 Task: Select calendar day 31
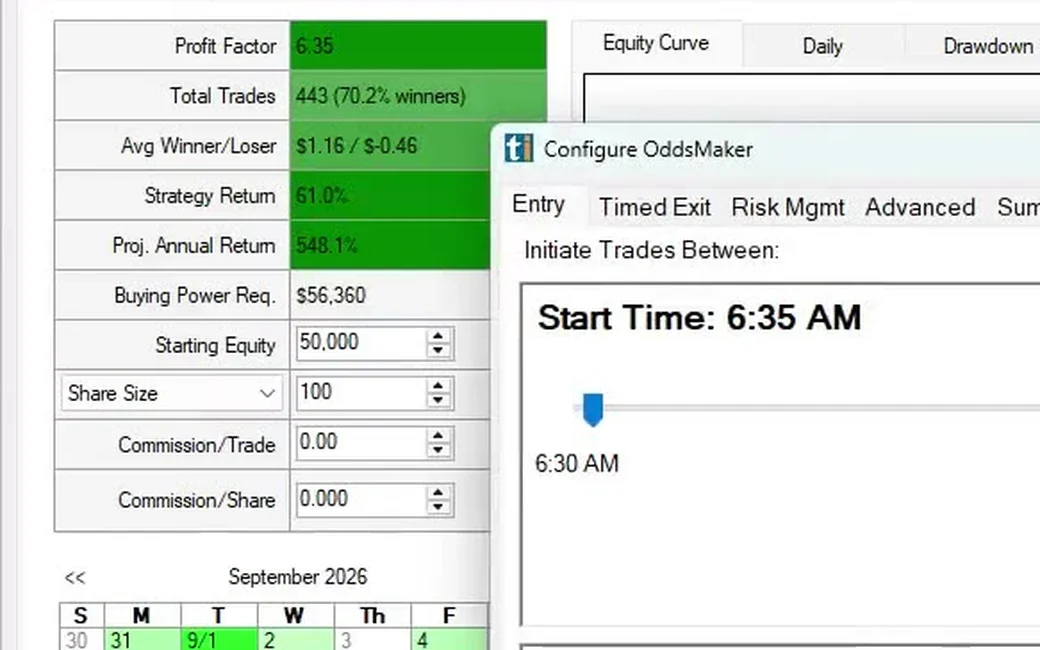[143, 639]
